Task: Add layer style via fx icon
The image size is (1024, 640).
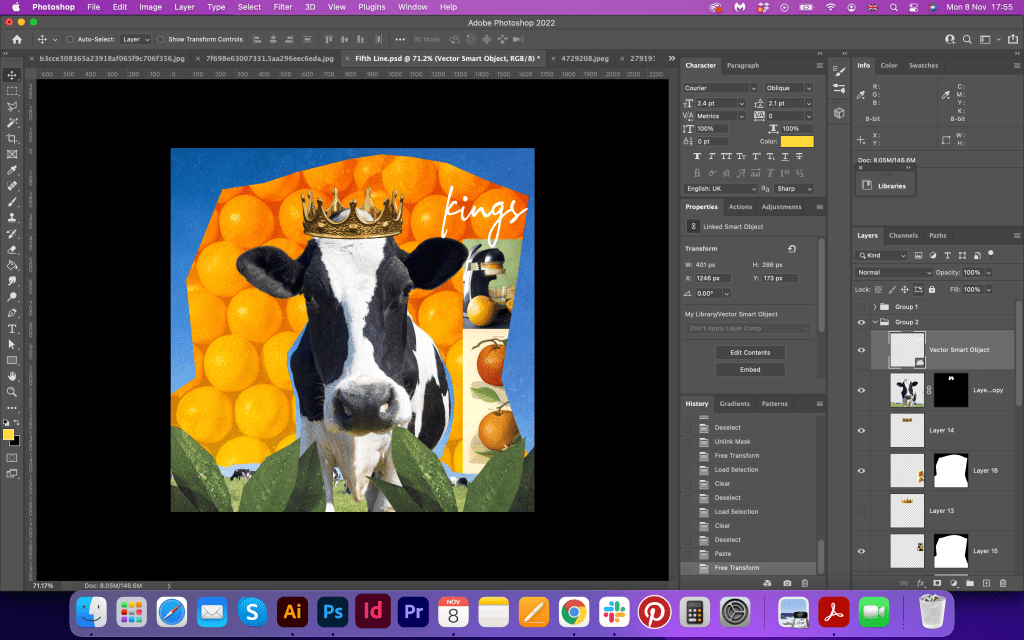Action: 920,582
